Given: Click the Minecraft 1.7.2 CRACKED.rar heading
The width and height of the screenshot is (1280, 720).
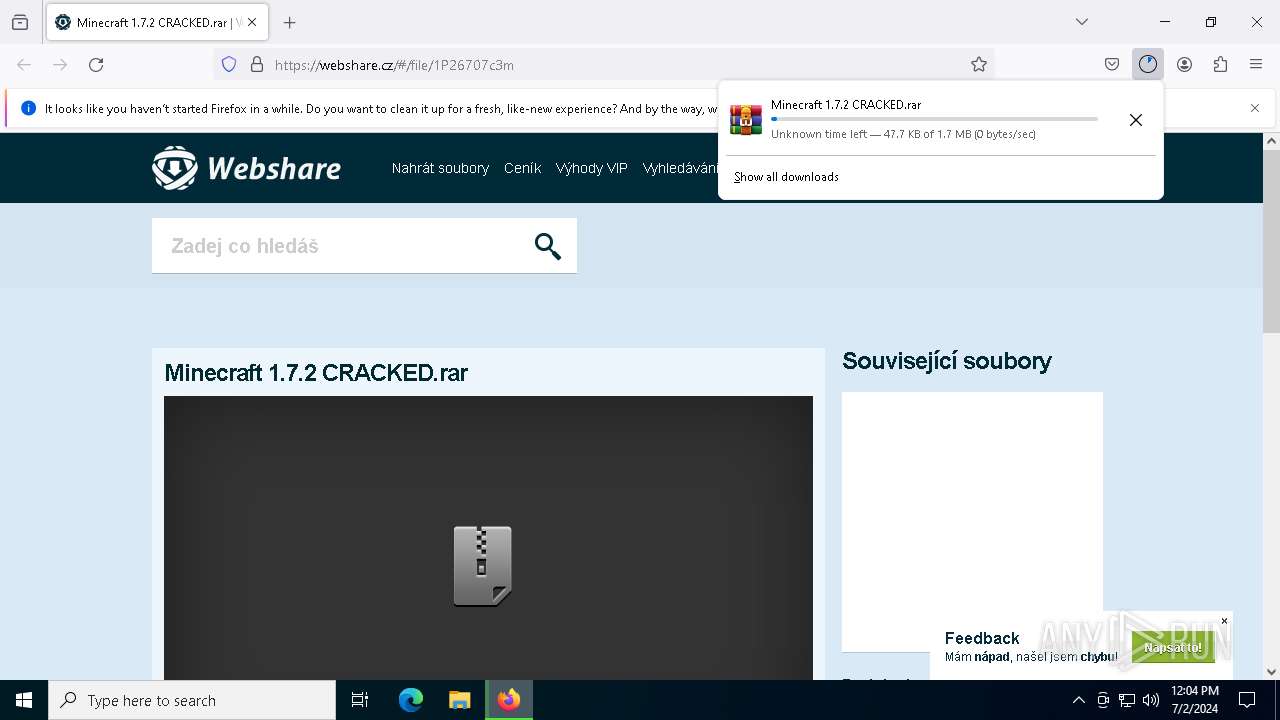Looking at the screenshot, I should pyautogui.click(x=316, y=373).
